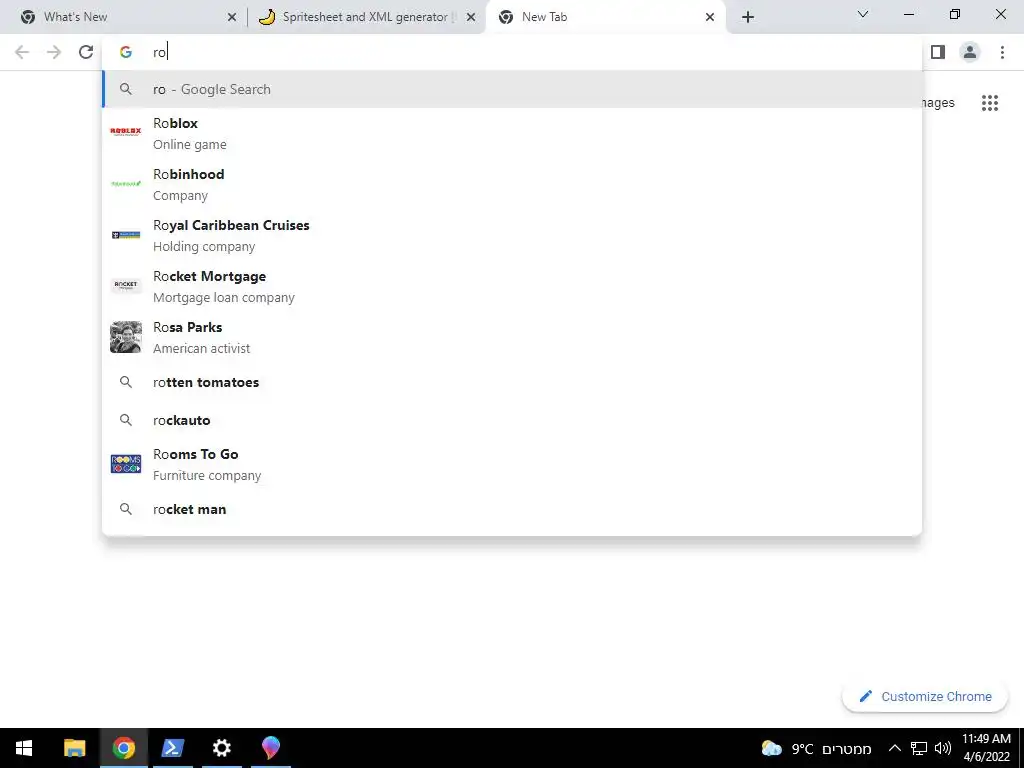The width and height of the screenshot is (1024, 768).
Task: Open the Google apps grid icon
Action: 989,103
